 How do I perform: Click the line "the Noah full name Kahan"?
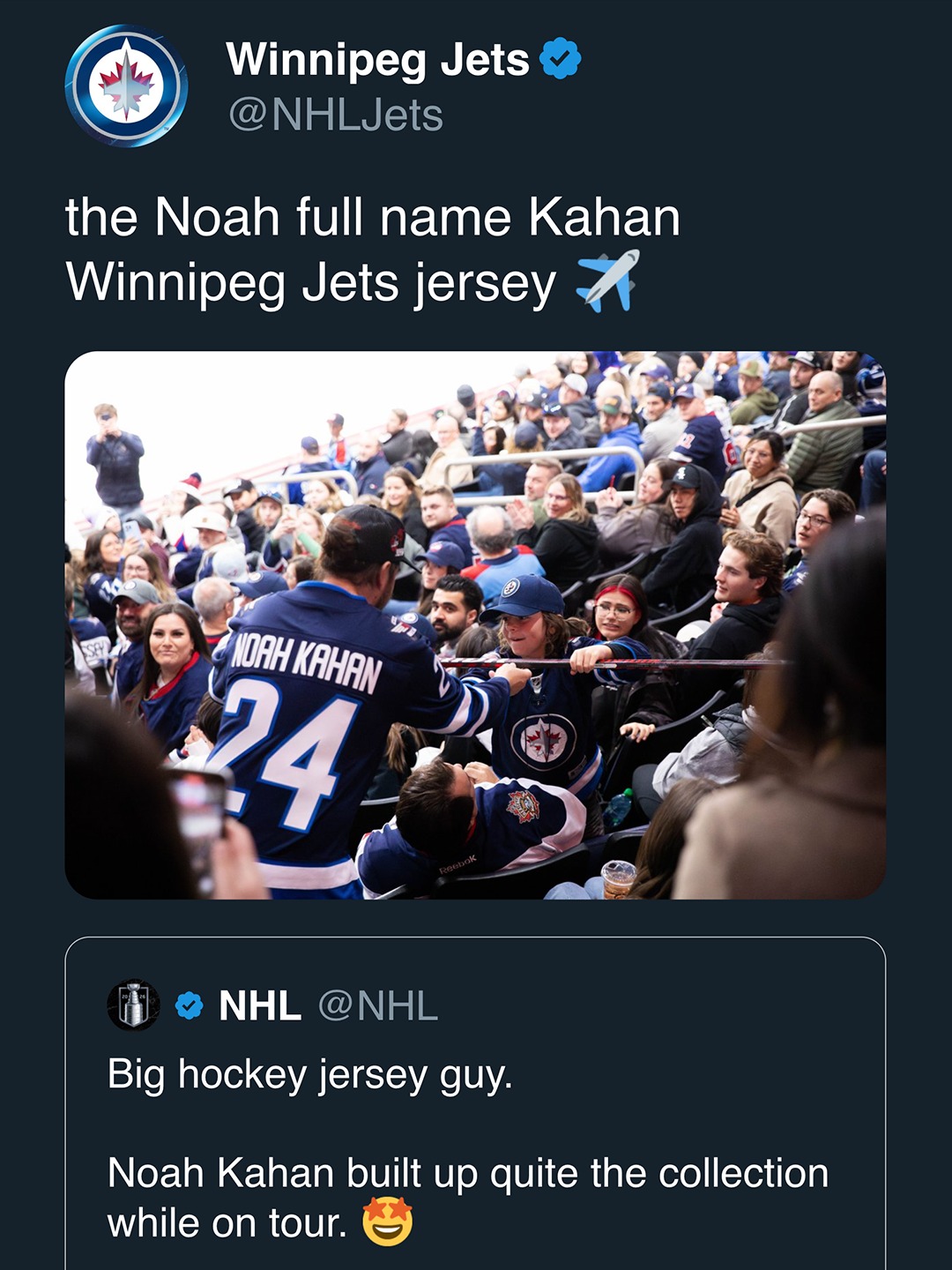[x=373, y=217]
